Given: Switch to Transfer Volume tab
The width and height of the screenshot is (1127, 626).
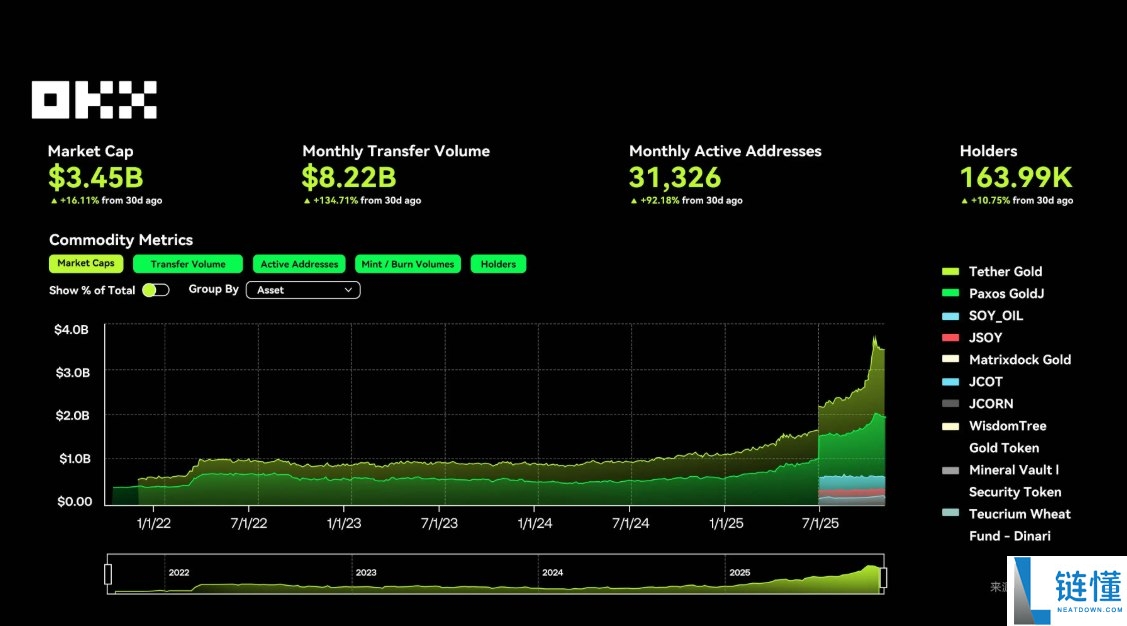Looking at the screenshot, I should tap(187, 265).
